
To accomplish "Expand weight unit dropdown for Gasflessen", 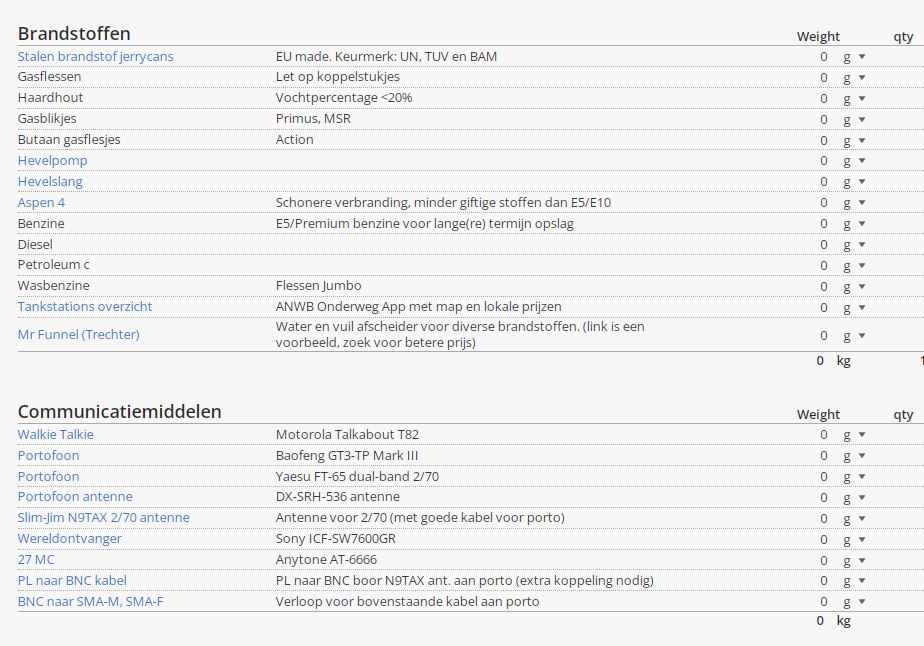I will [853, 77].
